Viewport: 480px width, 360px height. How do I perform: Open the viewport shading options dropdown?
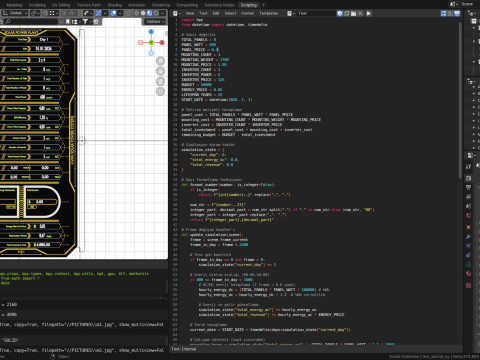click(163, 13)
